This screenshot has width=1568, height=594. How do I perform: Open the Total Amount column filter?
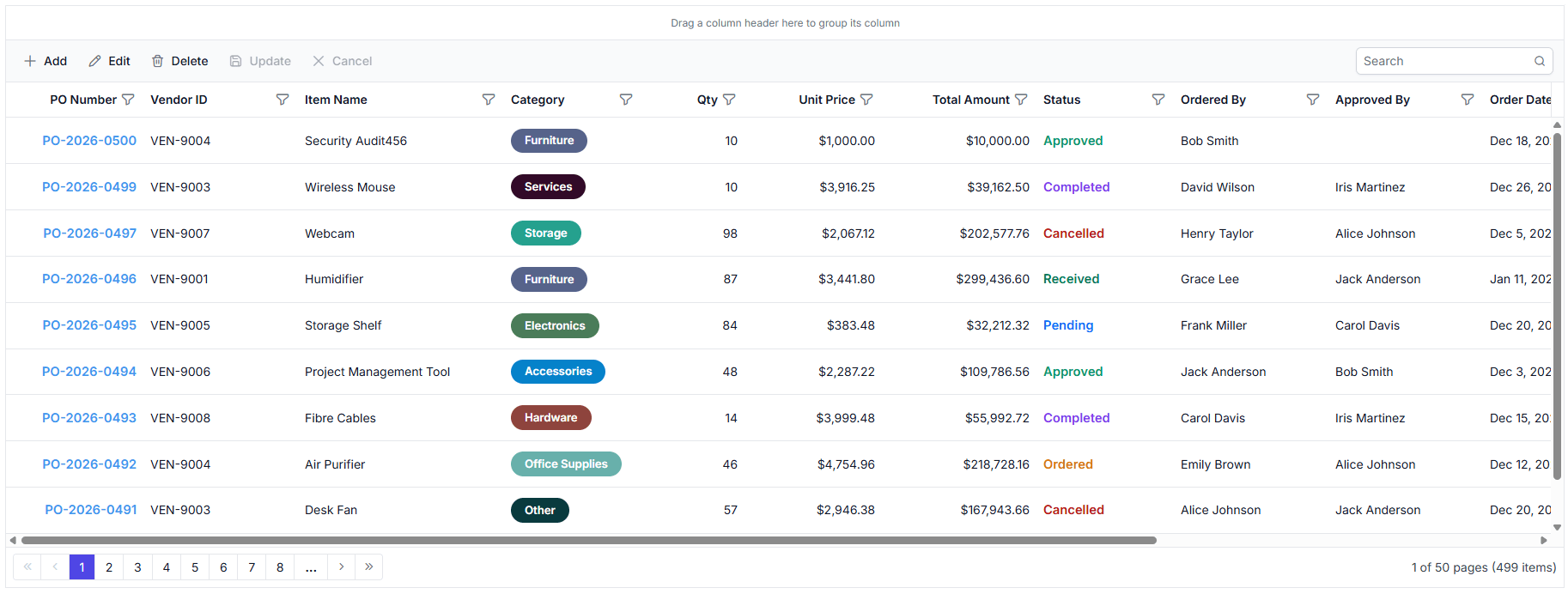pos(1021,100)
